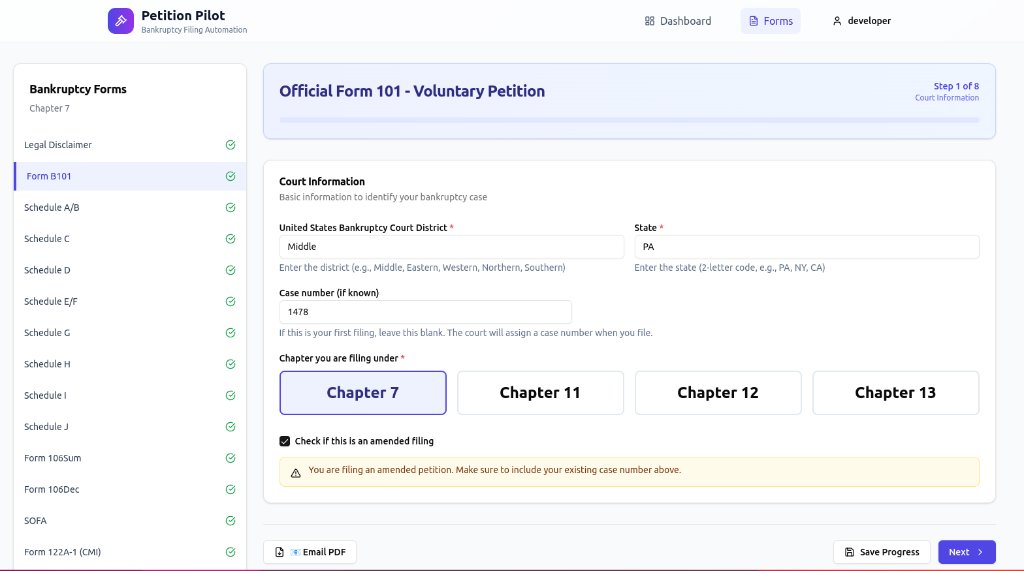Screen dimensions: 1024x571
Task: Uncheck the amended filing checkbox
Action: [x=285, y=441]
